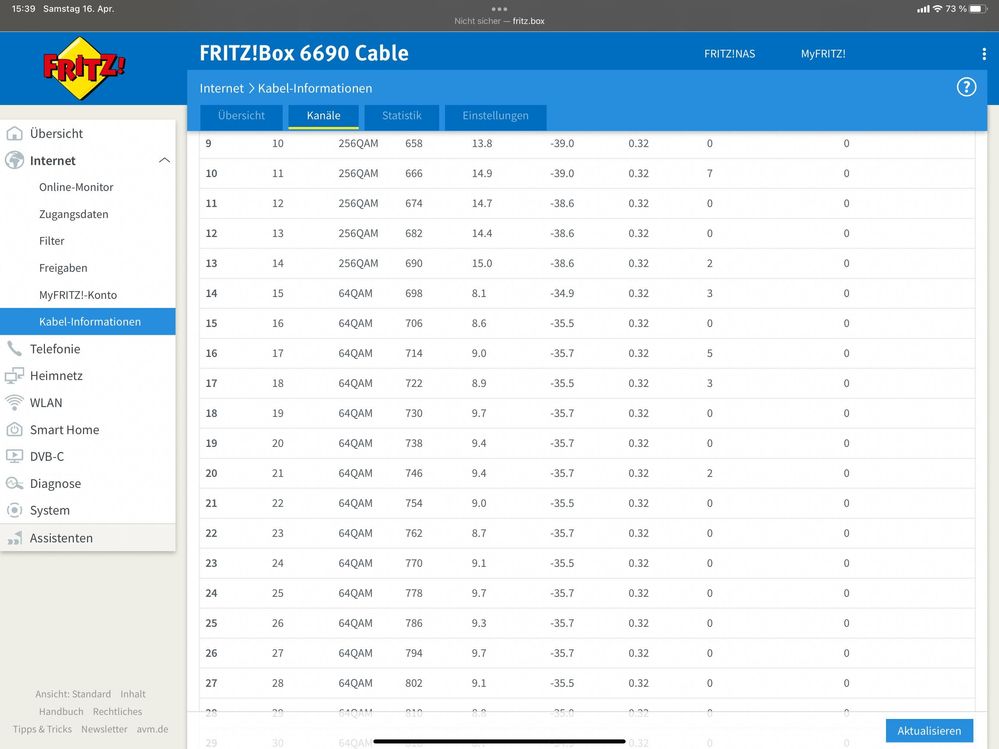This screenshot has height=749, width=999.
Task: Open Freigaben in sidebar
Action: tap(63, 268)
